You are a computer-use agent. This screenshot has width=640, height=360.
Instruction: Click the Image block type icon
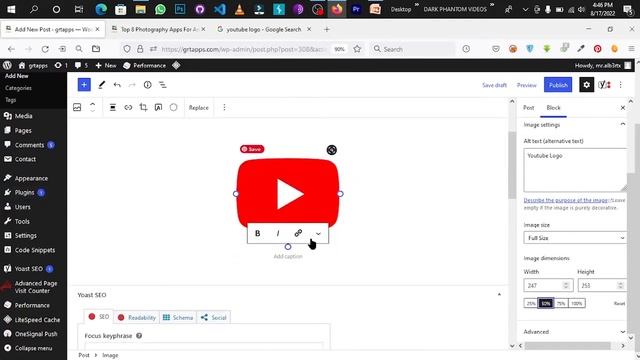tap(77, 107)
